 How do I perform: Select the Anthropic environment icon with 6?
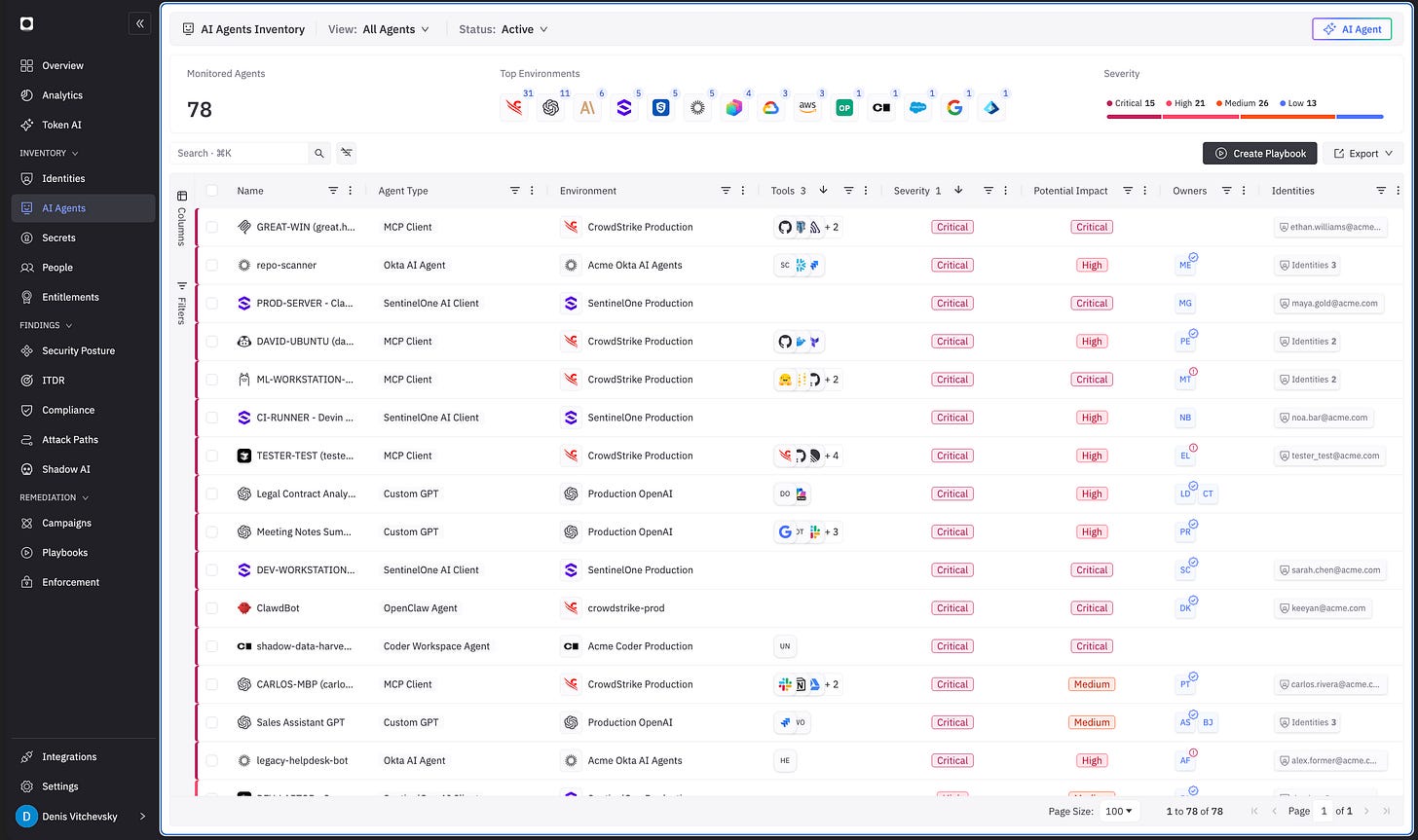(587, 108)
